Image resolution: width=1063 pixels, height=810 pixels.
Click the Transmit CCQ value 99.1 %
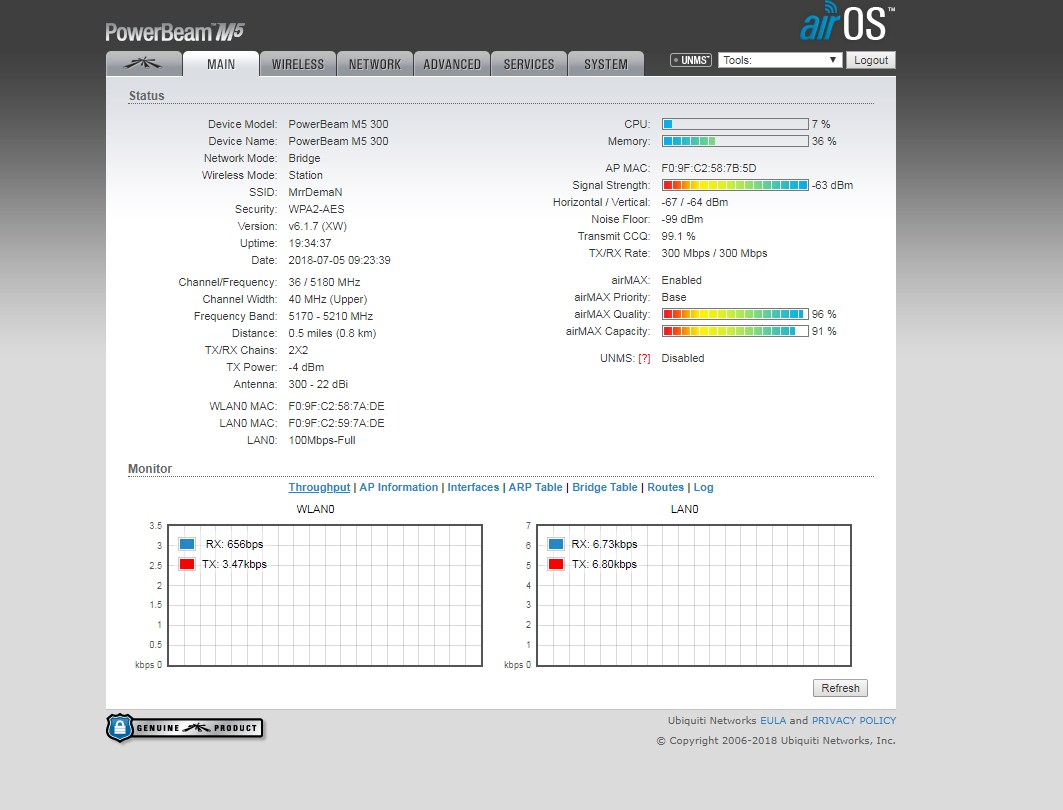coord(679,237)
